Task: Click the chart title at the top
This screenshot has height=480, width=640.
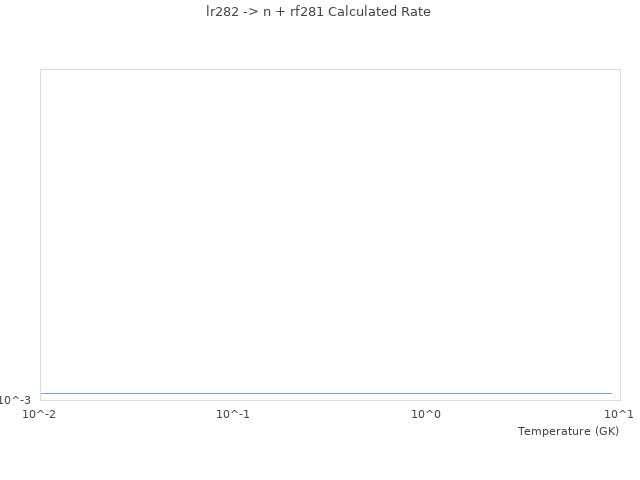Action: [x=311, y=12]
